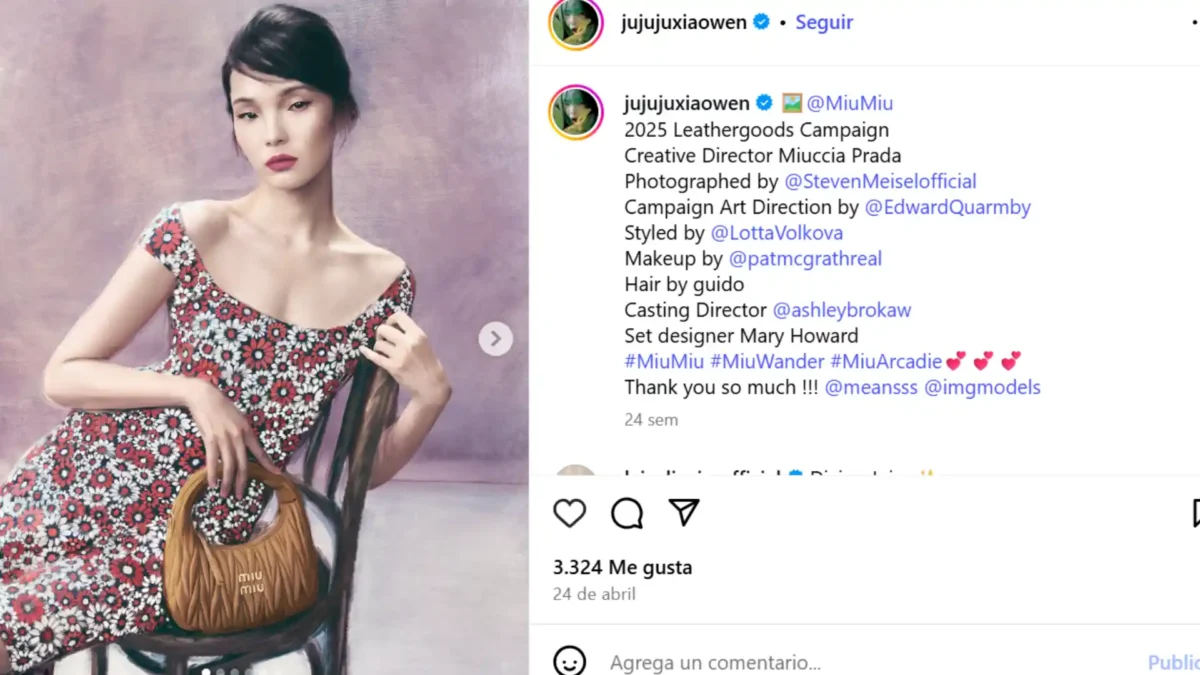Go to next photo with arrow button

coord(495,339)
